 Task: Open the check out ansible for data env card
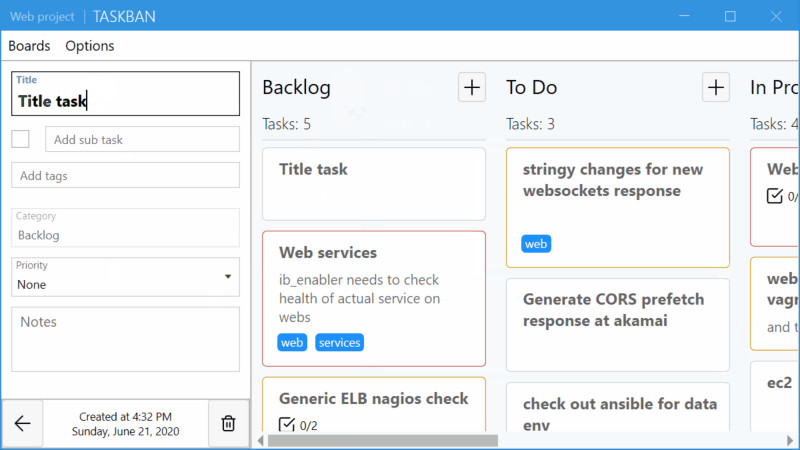click(x=618, y=408)
